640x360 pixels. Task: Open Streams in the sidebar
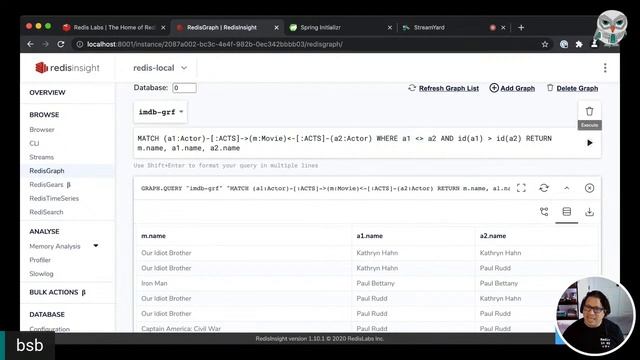[42, 157]
